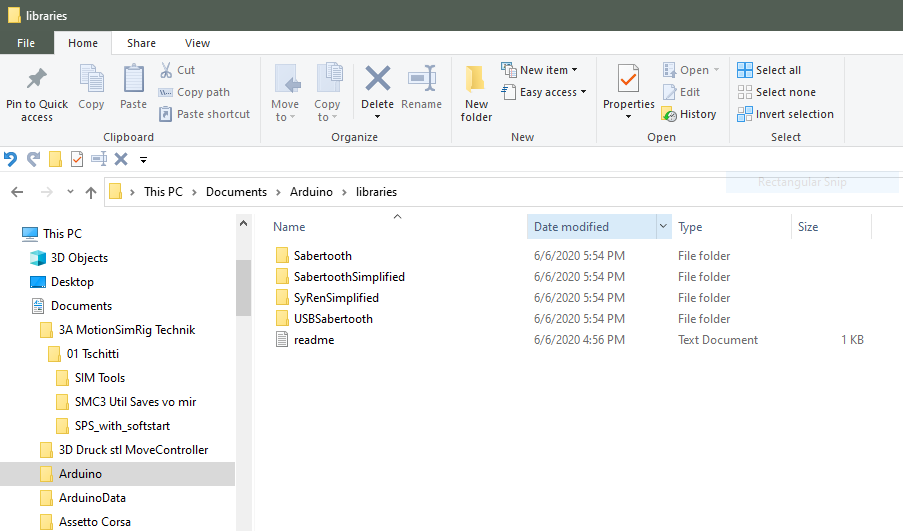The height and width of the screenshot is (531, 903).
Task: Go up one folder level
Action: (90, 192)
